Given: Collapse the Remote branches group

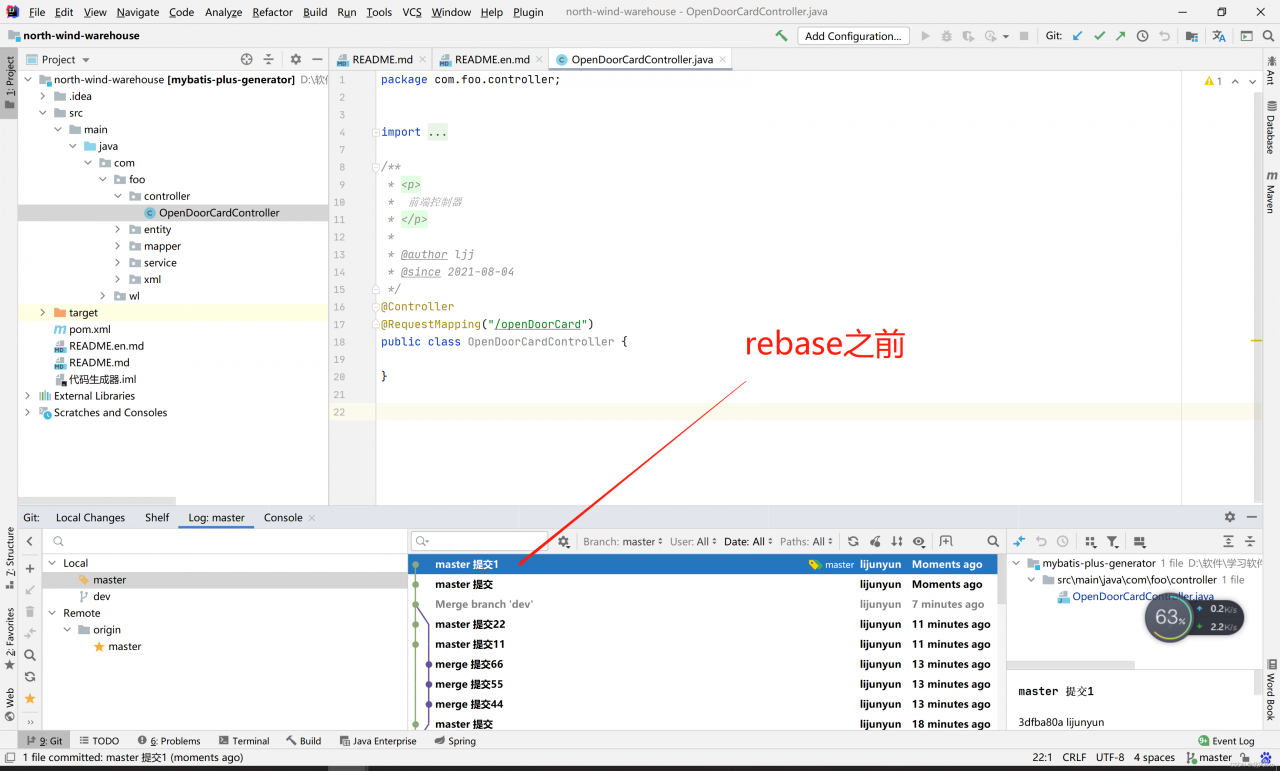Looking at the screenshot, I should pos(52,613).
